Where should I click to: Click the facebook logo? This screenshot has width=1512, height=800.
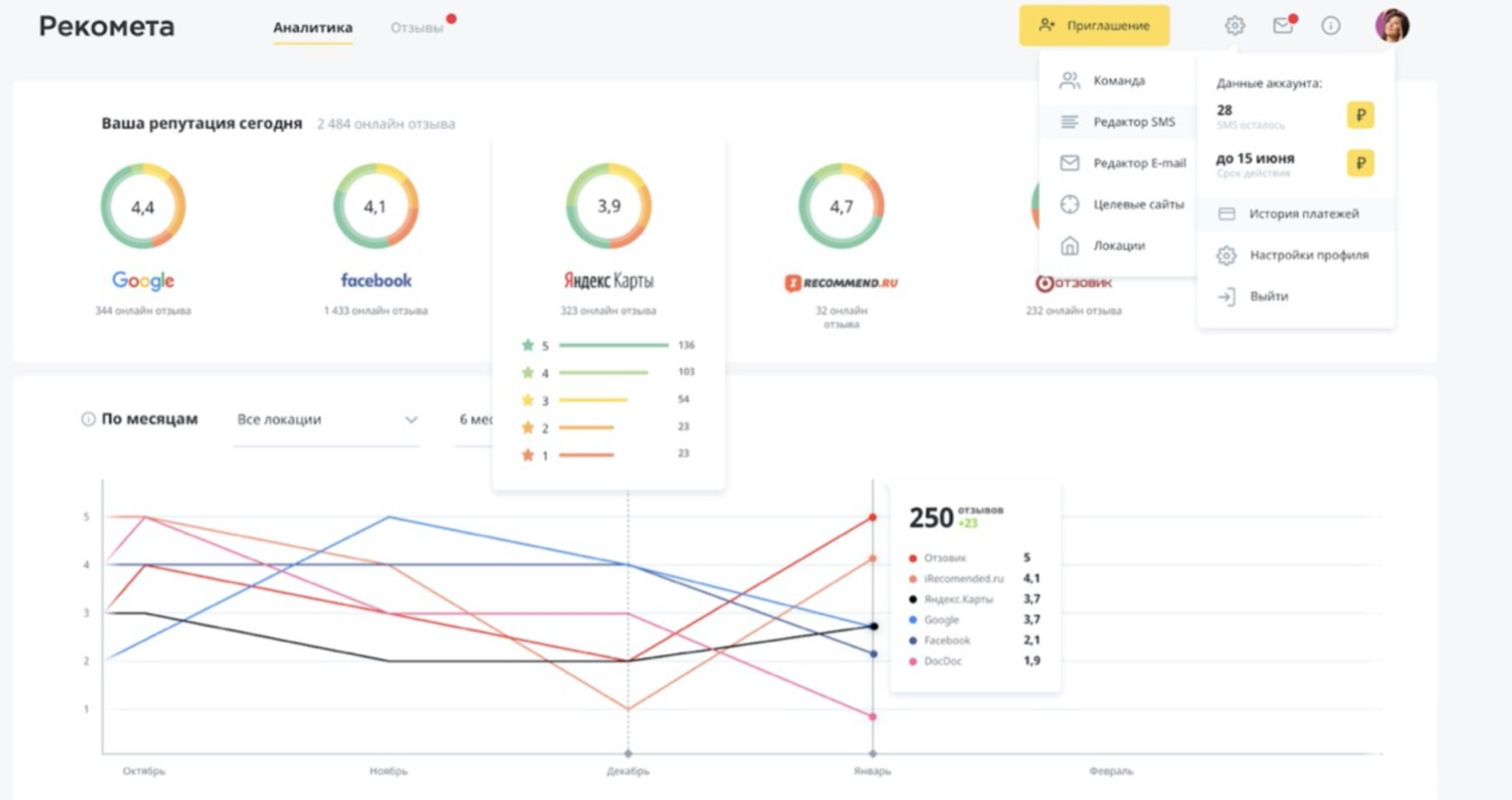click(x=376, y=281)
